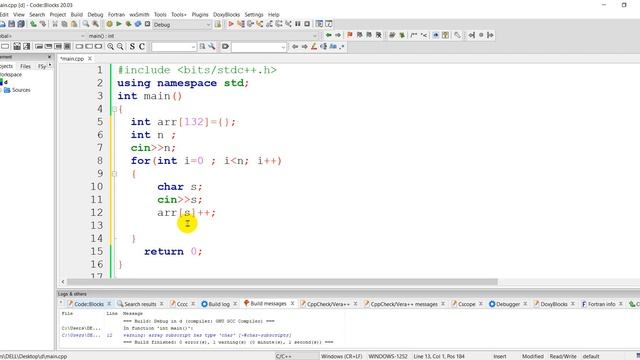Screen dimensions: 640x360
Task: Open the main() : int function dropdown
Action: point(202,36)
